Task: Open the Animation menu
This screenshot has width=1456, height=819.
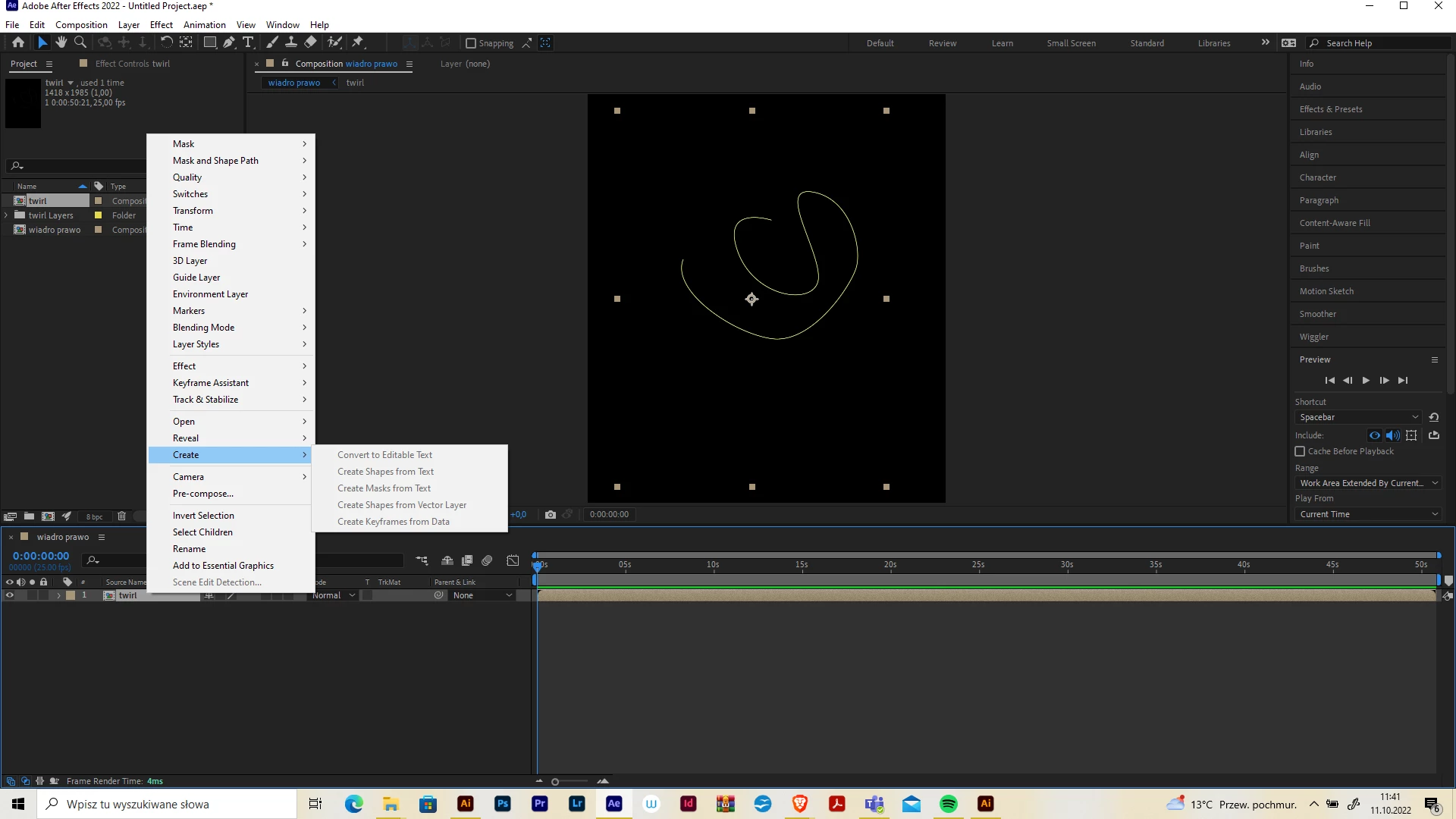Action: [x=204, y=24]
